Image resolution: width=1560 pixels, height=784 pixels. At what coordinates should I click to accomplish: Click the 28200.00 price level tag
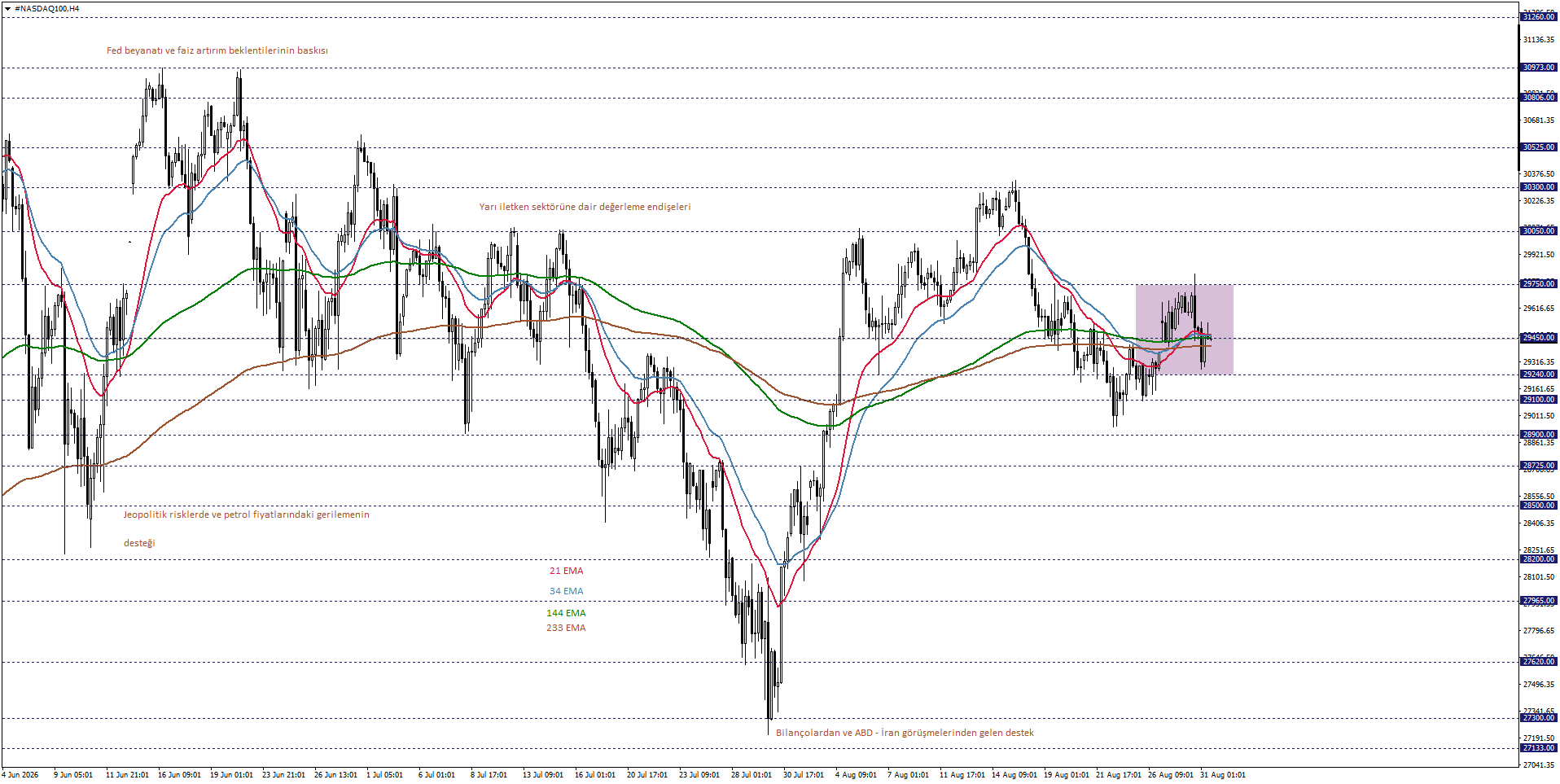click(x=1538, y=559)
